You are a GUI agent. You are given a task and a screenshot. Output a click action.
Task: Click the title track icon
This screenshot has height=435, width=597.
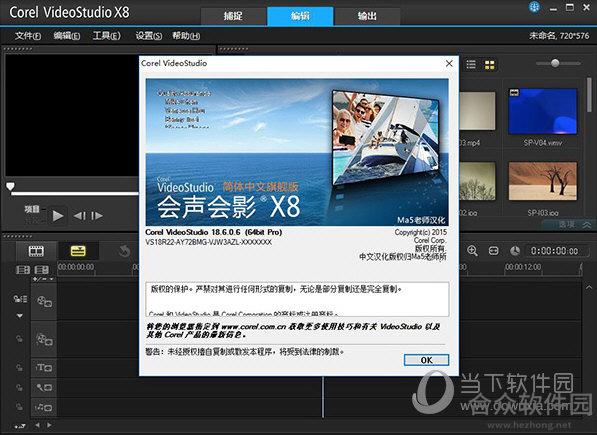pyautogui.click(x=44, y=368)
